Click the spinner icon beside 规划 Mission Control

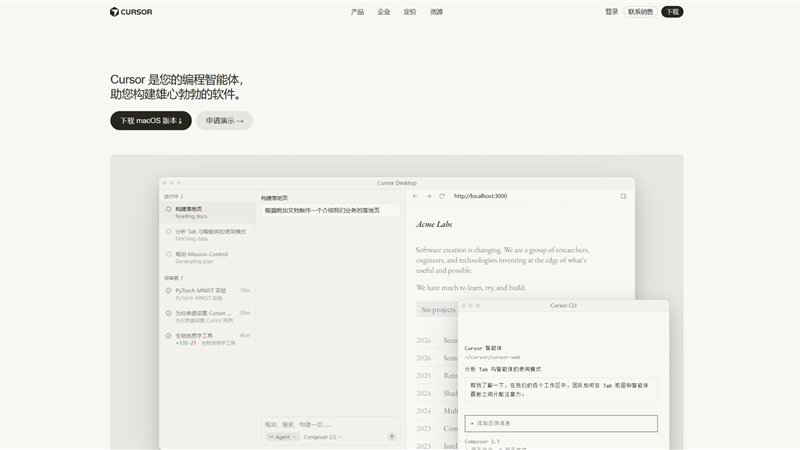point(168,254)
